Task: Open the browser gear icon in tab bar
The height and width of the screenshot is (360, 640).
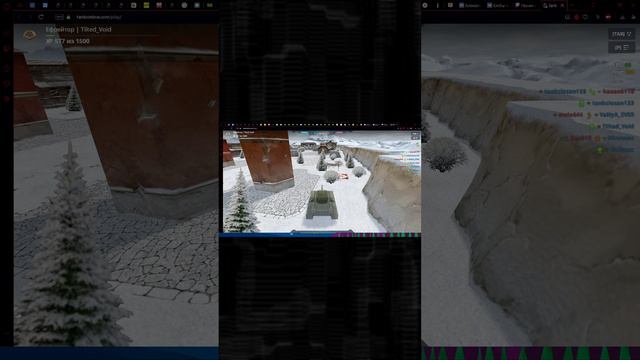Action: (x=425, y=5)
